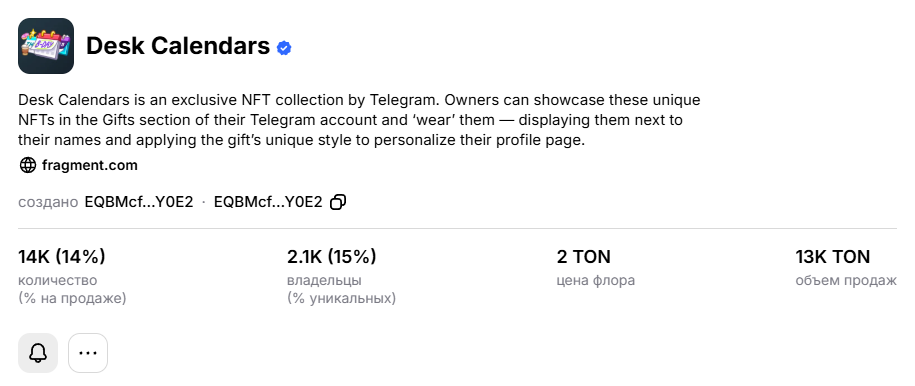
Task: Open the first EQBMcf...Y0E2 creator address
Action: [x=139, y=202]
